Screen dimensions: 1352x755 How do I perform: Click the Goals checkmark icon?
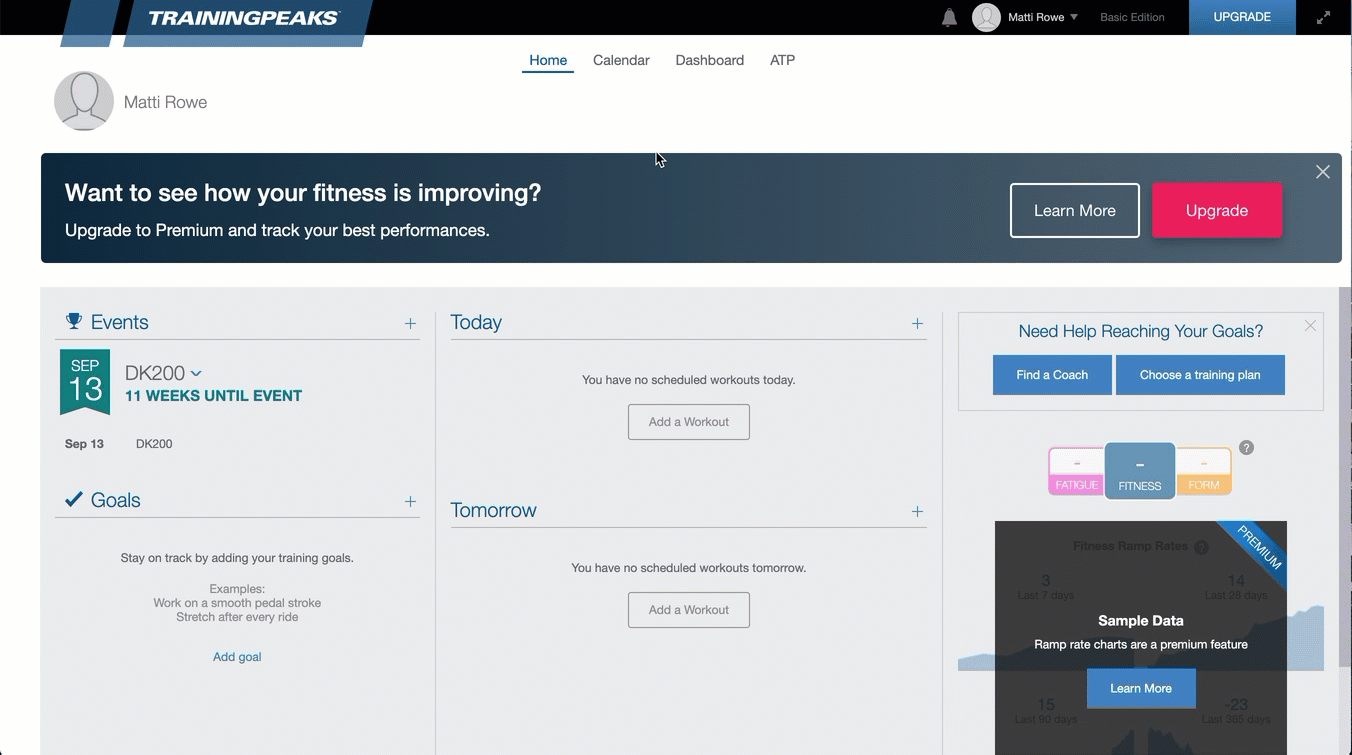[x=74, y=499]
